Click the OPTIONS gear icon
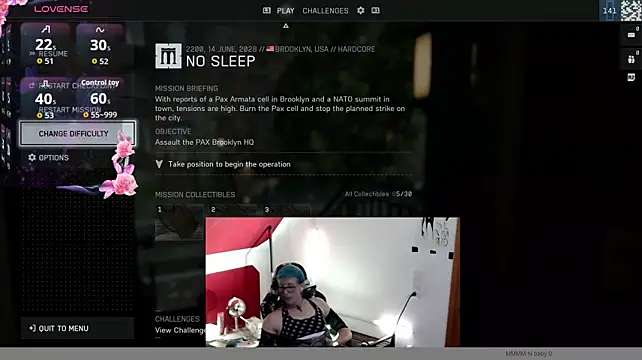The image size is (642, 360). [x=32, y=157]
